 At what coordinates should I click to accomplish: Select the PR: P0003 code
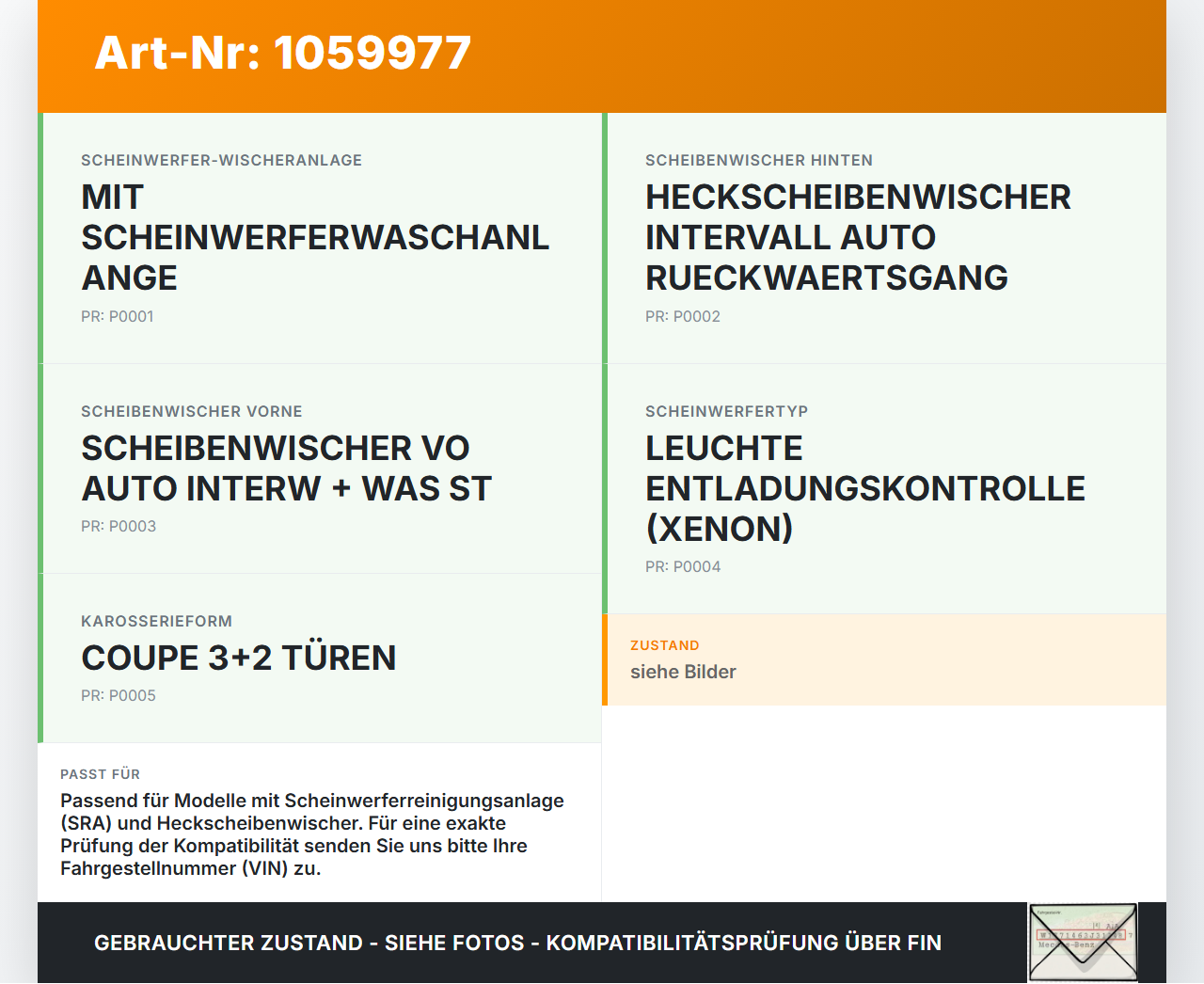click(x=118, y=526)
